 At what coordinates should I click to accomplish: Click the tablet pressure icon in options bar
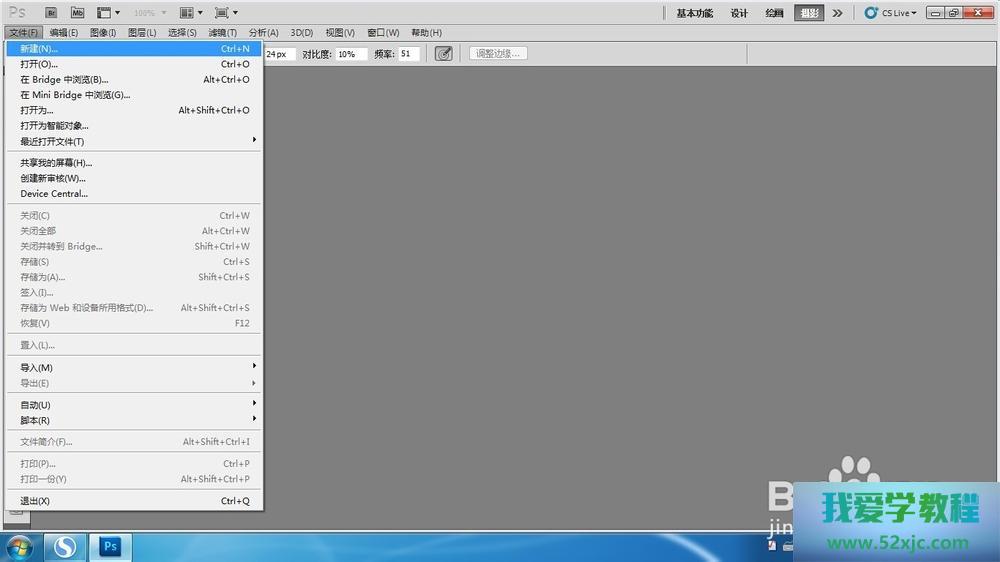pyautogui.click(x=444, y=54)
